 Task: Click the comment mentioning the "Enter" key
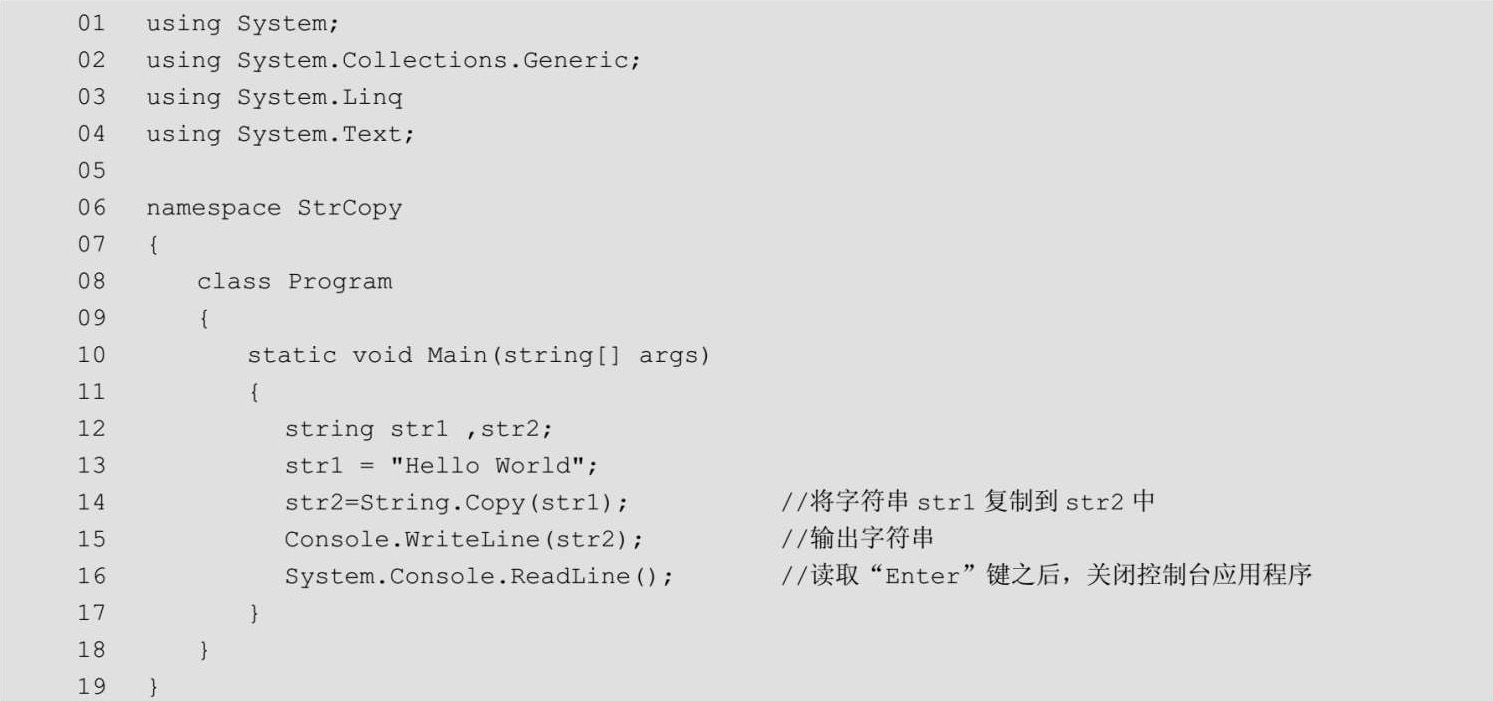pos(1046,576)
